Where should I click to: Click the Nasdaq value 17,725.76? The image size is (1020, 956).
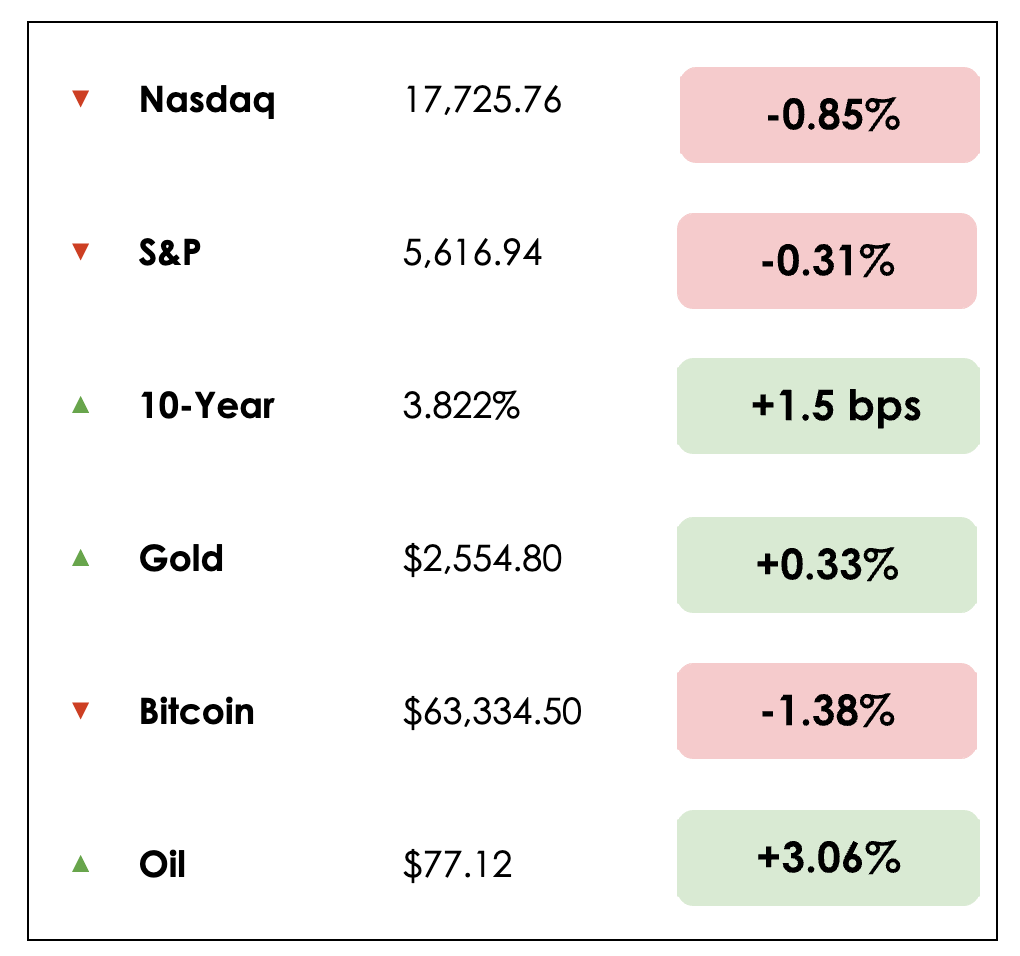pos(483,100)
